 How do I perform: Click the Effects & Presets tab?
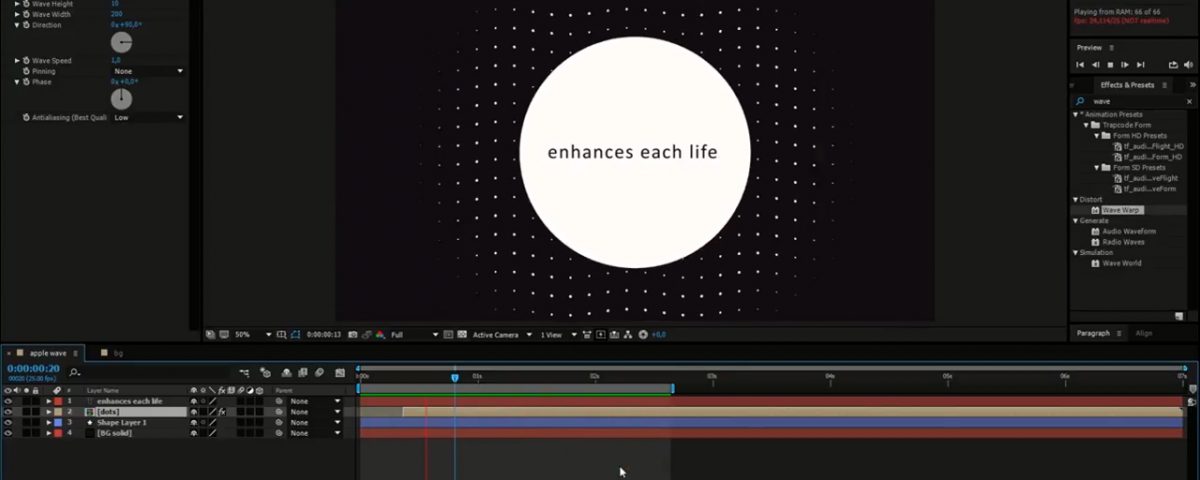tap(1127, 85)
